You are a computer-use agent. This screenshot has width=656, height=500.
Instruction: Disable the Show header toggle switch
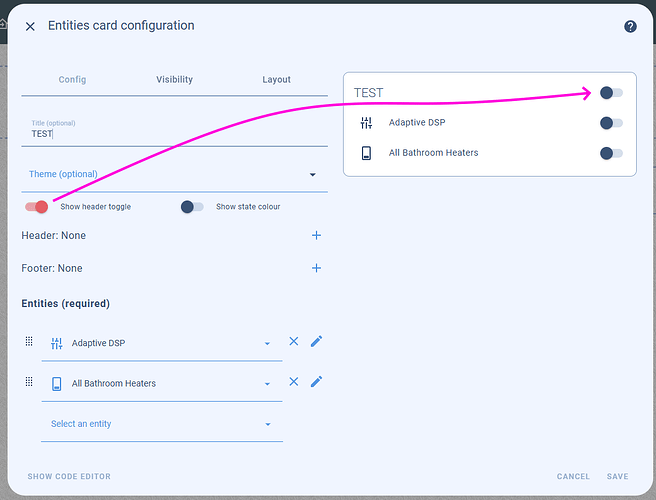click(37, 207)
